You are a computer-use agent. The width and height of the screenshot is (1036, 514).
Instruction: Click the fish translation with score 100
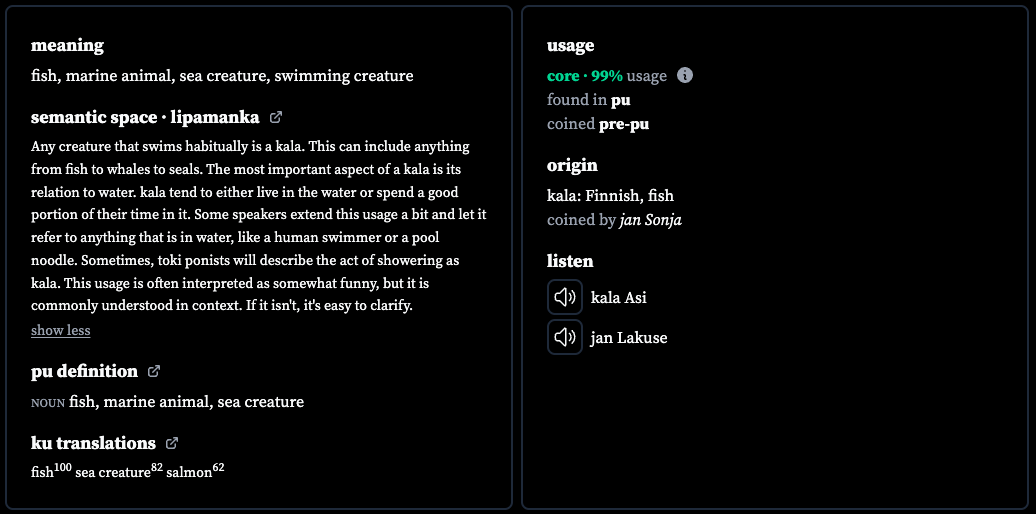point(52,472)
